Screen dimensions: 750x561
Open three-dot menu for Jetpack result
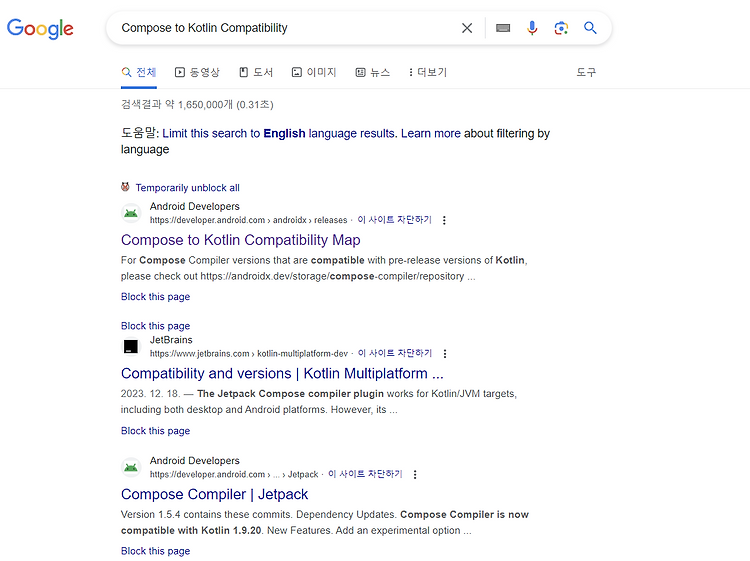pyautogui.click(x=415, y=474)
